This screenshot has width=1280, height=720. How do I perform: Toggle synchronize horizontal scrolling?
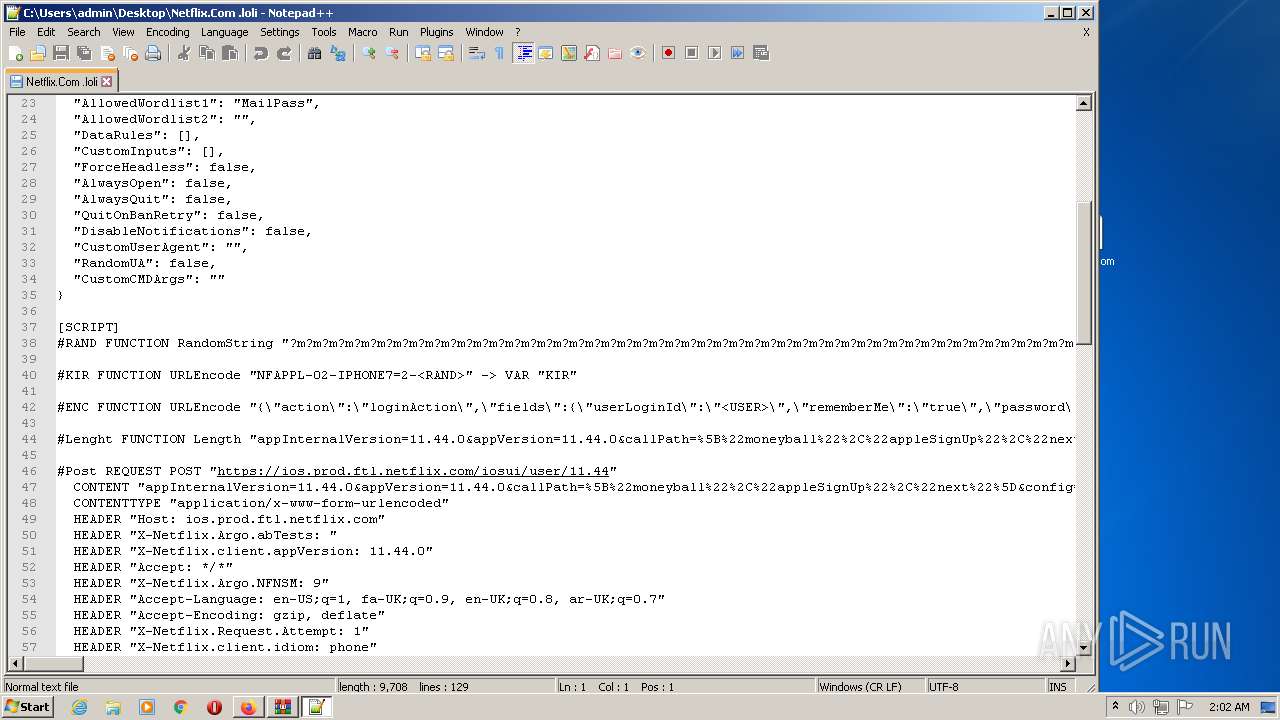pos(445,53)
